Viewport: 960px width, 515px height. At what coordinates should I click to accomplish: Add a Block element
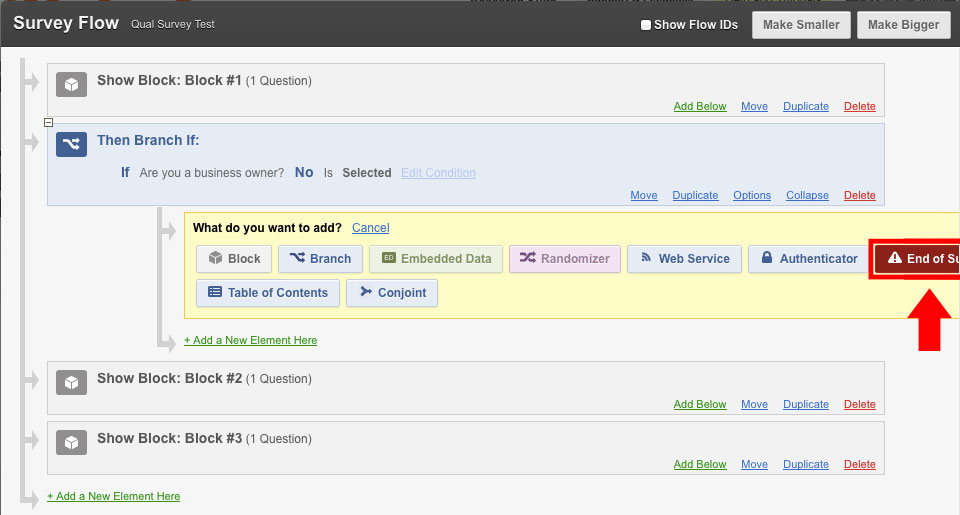(x=234, y=259)
